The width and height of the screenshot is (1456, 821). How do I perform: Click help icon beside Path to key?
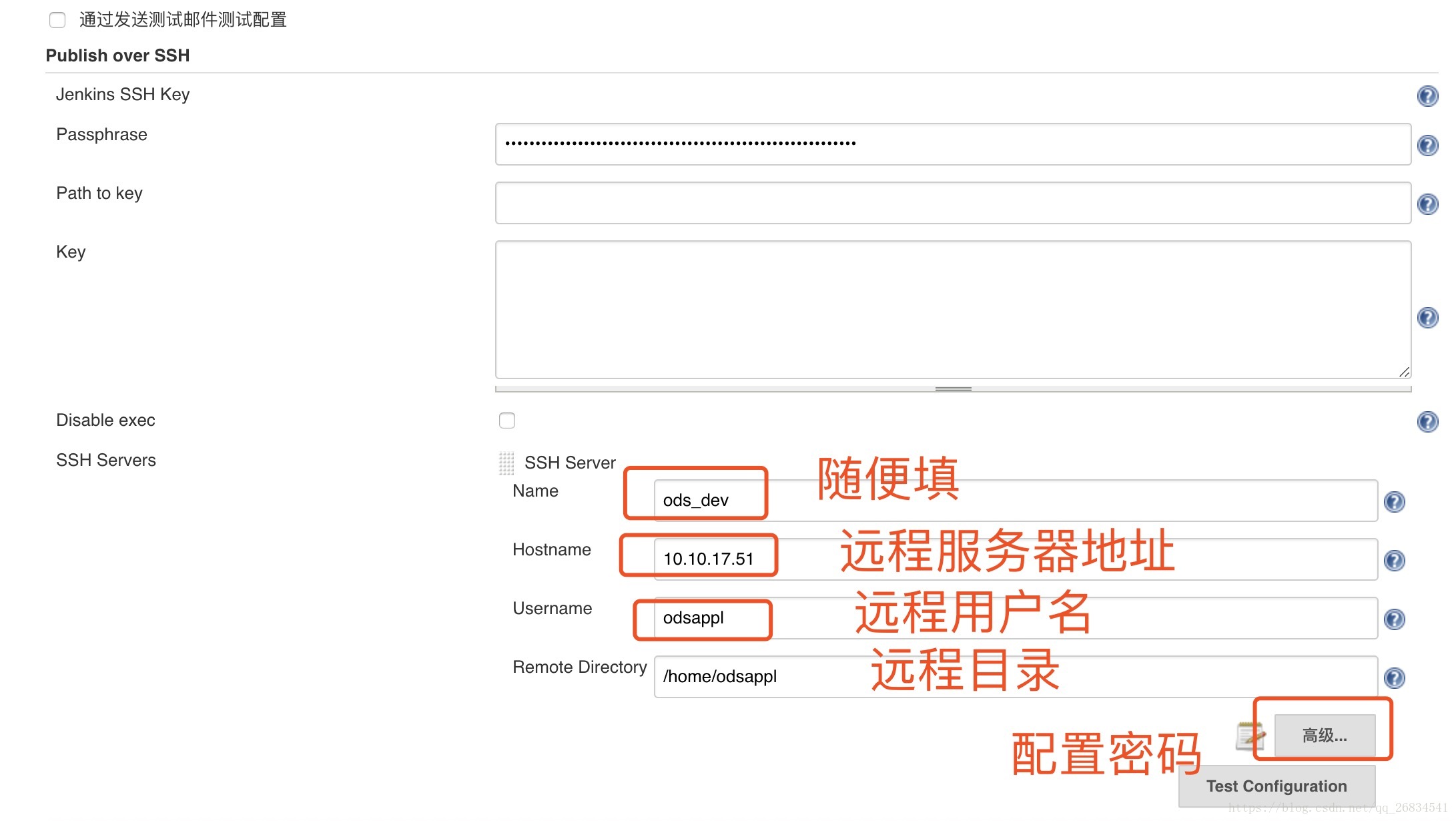pyautogui.click(x=1427, y=204)
